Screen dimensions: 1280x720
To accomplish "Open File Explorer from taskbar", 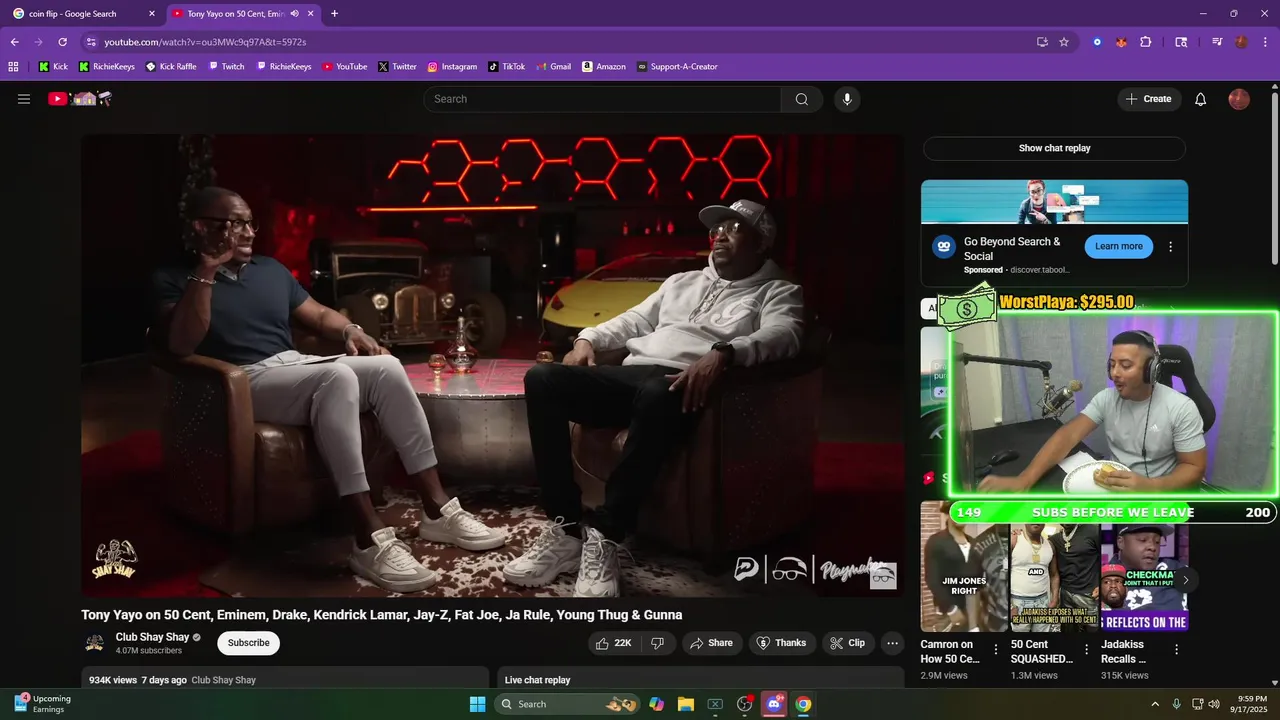I will [686, 704].
